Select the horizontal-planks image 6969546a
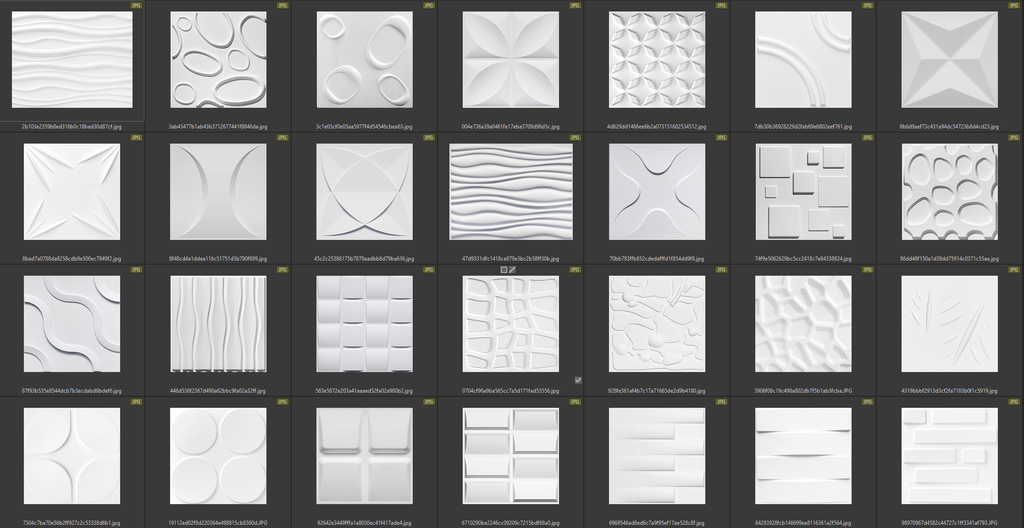 pyautogui.click(x=656, y=455)
